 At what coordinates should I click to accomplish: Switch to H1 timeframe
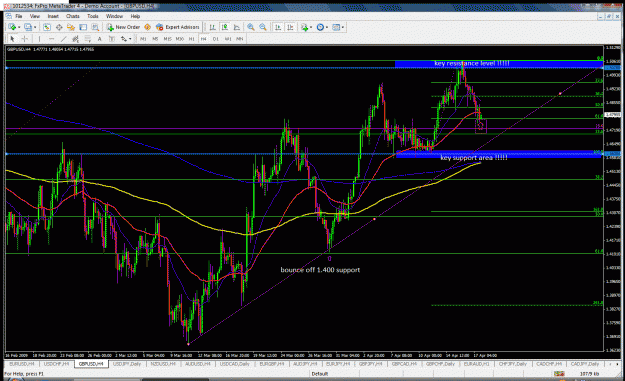(x=192, y=39)
